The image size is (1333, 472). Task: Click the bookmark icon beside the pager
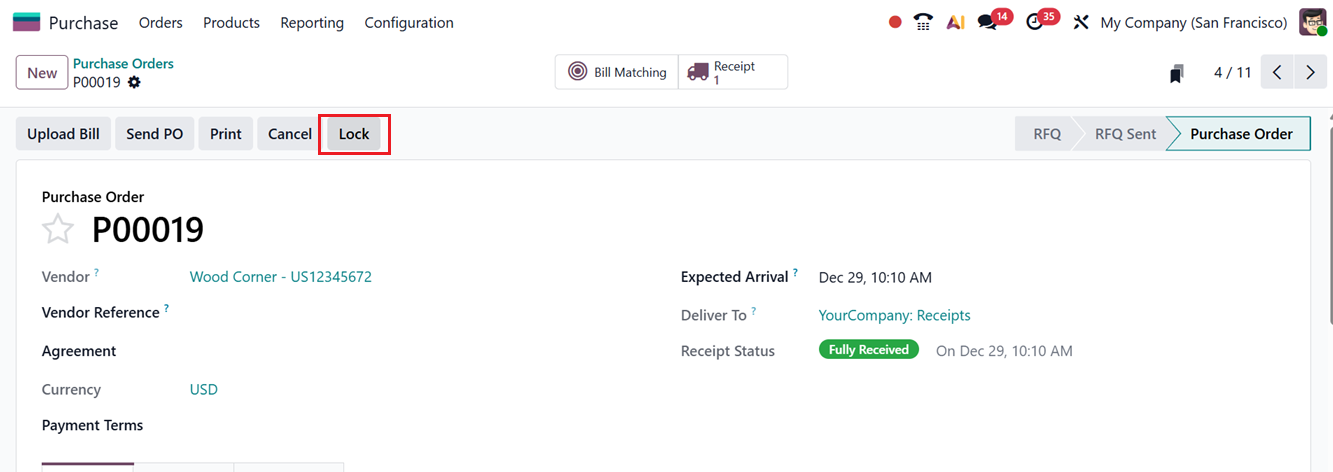[1176, 73]
